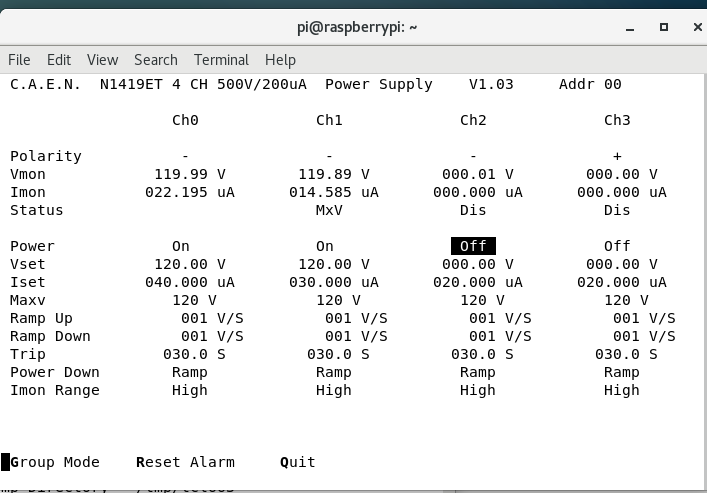
Task: Open the Terminal menu
Action: point(221,60)
